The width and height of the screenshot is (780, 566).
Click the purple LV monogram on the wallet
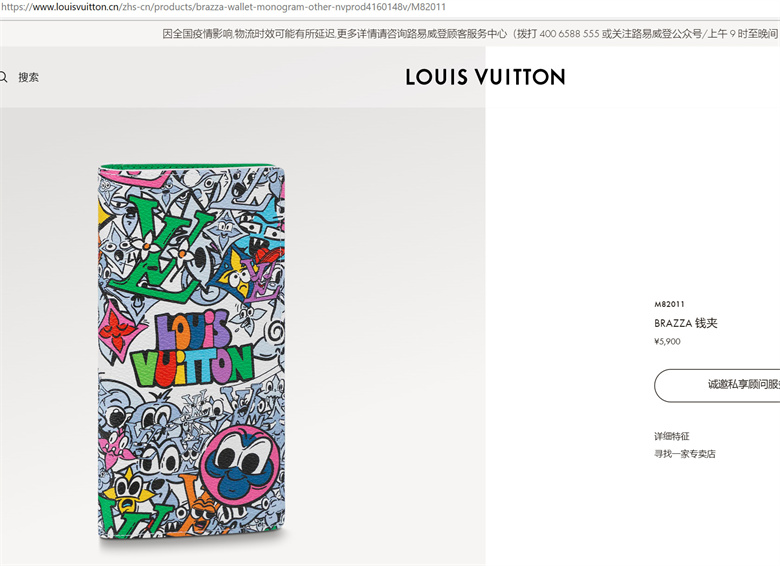coord(265,283)
